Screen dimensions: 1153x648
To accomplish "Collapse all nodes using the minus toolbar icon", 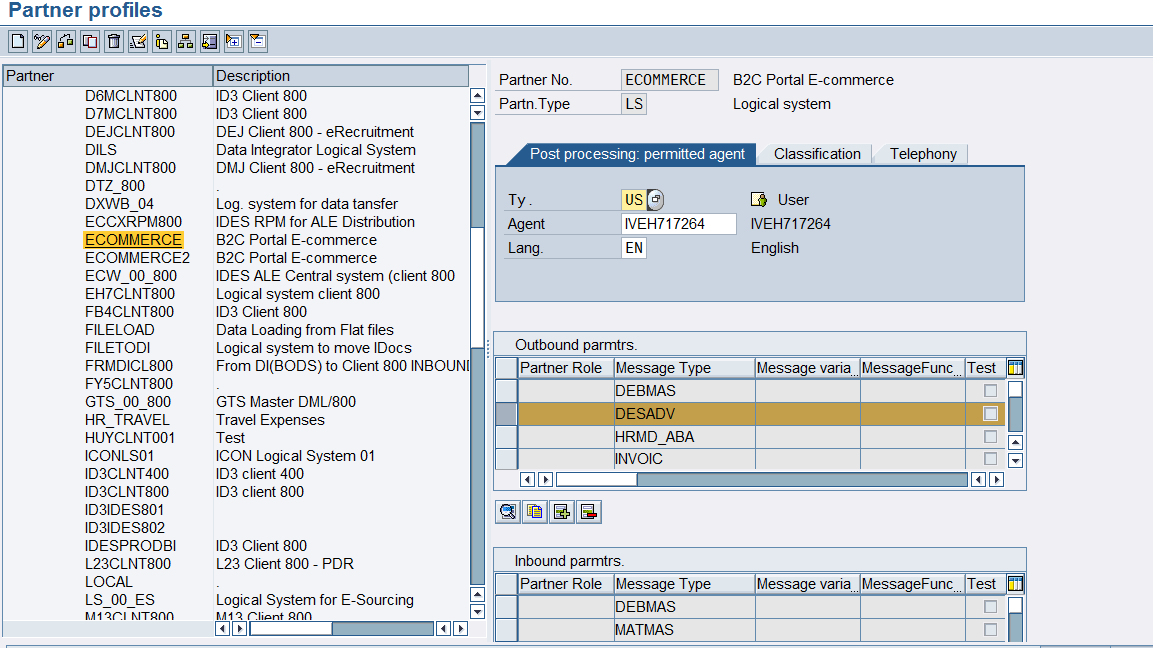I will 257,41.
